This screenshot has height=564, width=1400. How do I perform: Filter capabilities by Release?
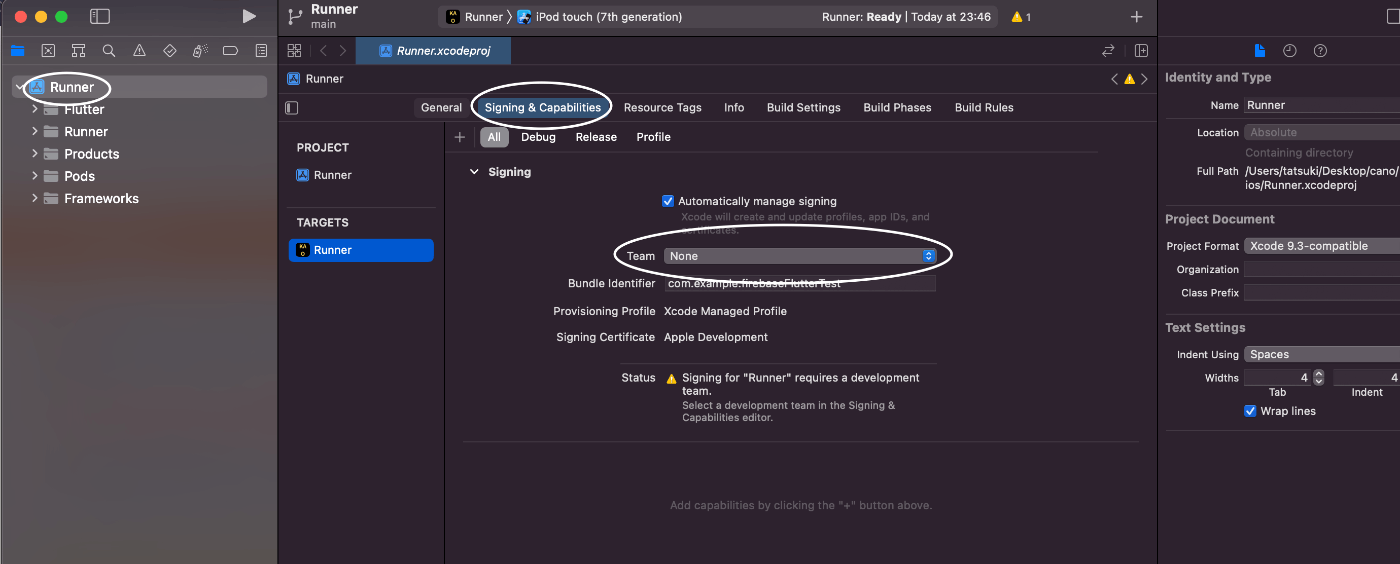click(x=596, y=137)
